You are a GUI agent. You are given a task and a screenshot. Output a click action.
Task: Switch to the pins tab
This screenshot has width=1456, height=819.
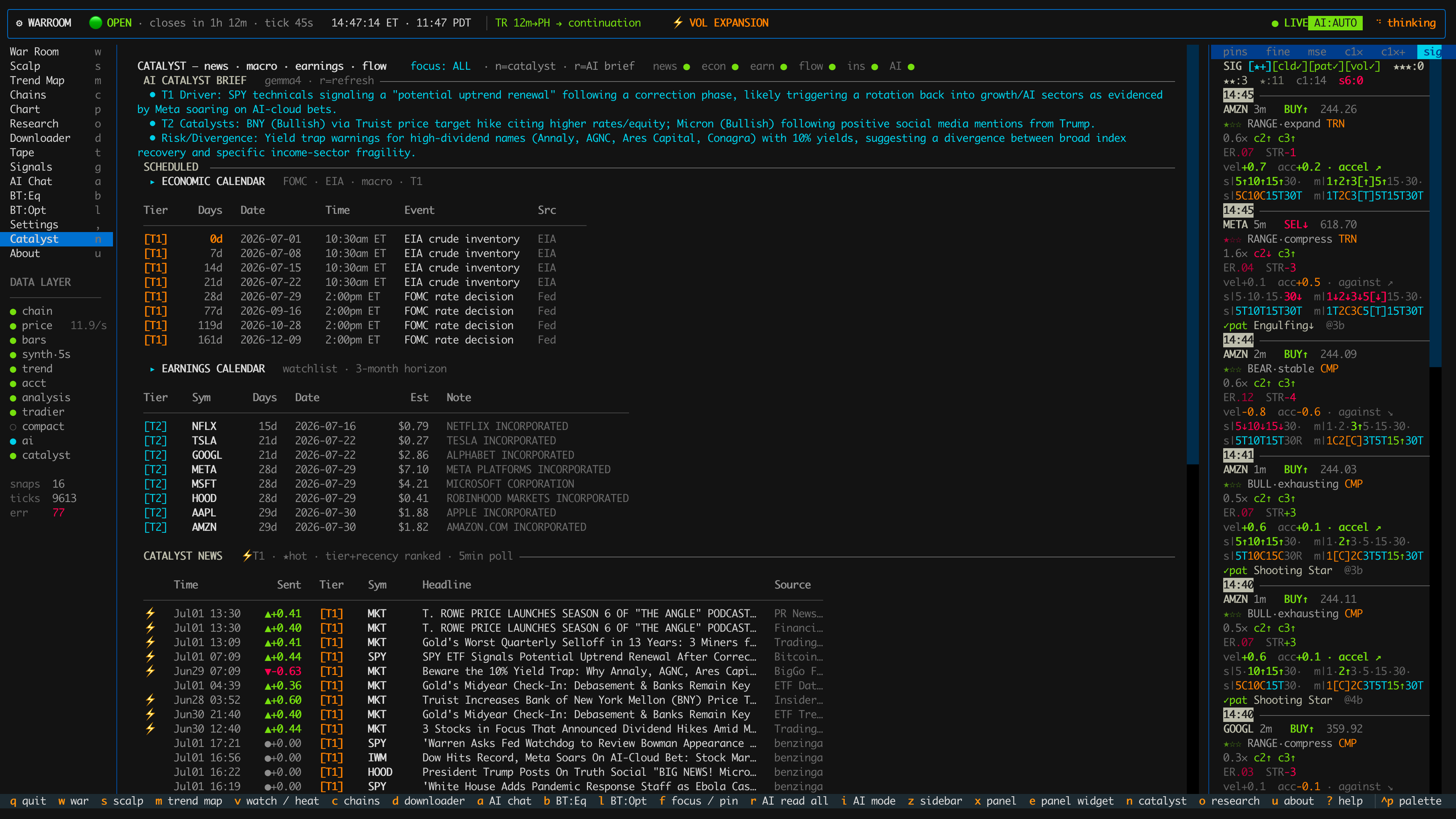1235,52
